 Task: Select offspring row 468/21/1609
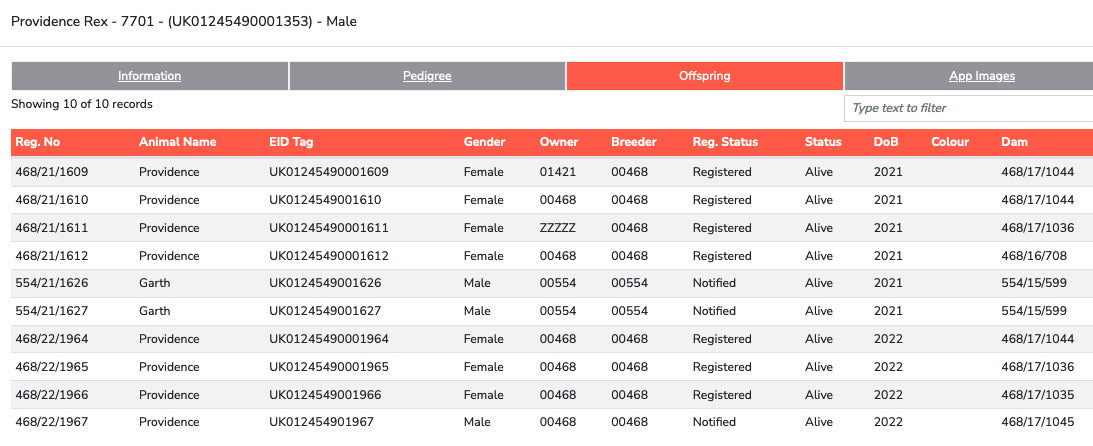552,172
